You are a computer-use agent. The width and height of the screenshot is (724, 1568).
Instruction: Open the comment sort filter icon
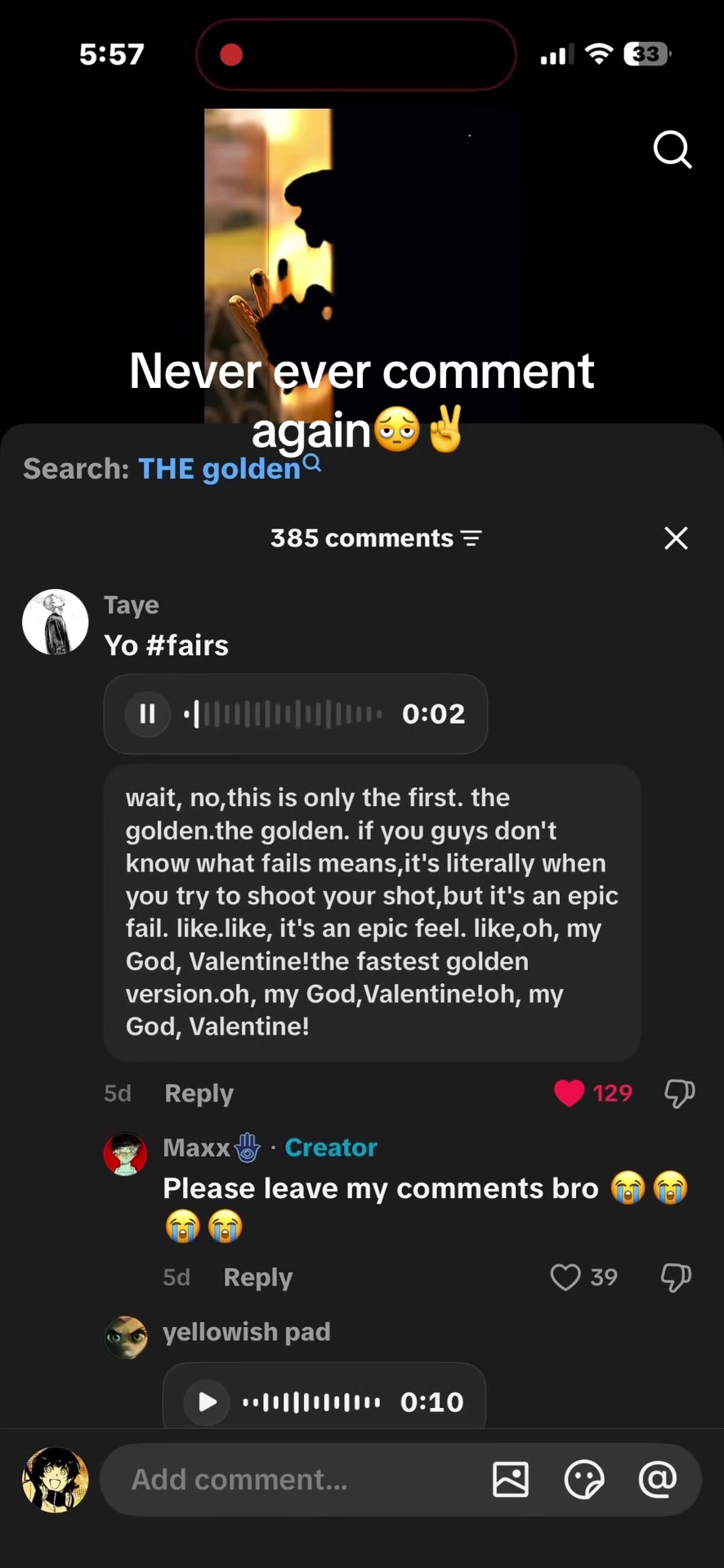click(471, 538)
